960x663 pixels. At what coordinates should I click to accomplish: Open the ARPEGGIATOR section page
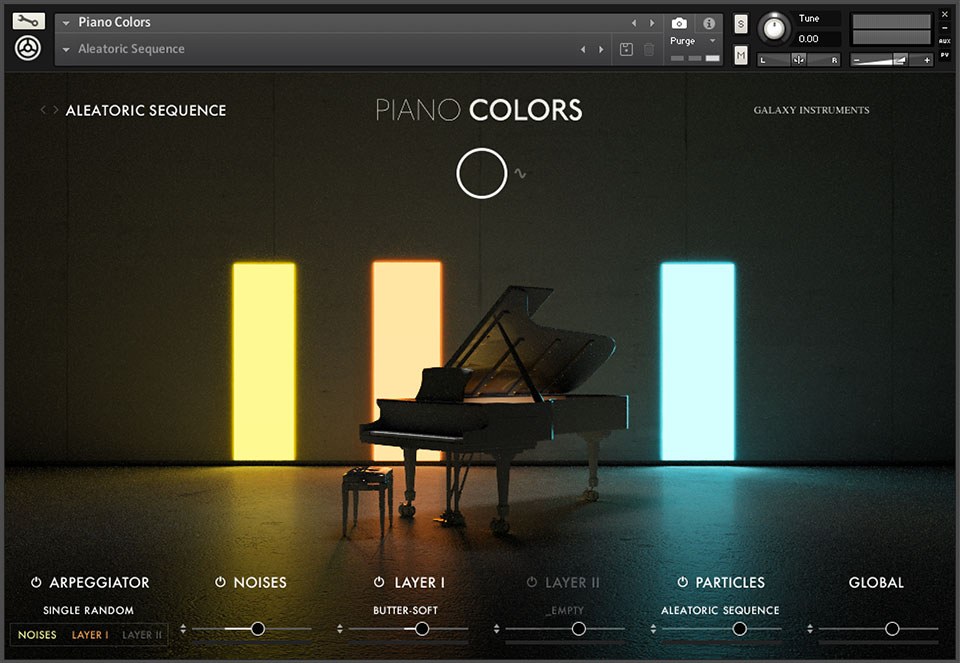tap(99, 582)
